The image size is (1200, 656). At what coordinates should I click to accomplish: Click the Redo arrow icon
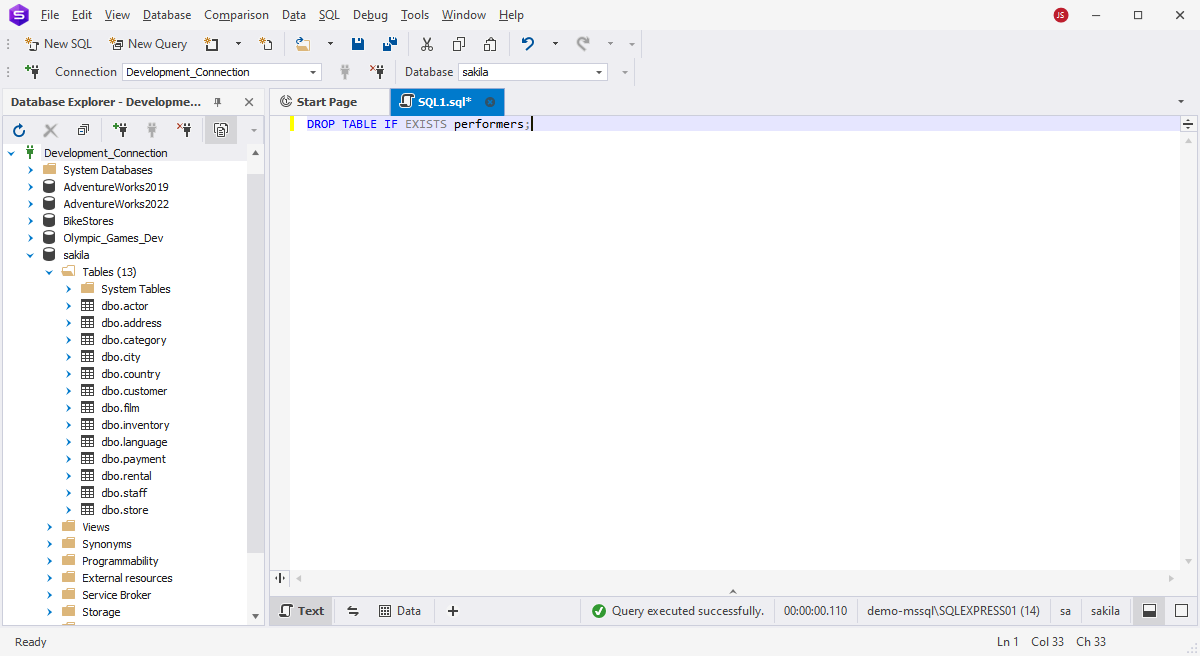point(583,44)
